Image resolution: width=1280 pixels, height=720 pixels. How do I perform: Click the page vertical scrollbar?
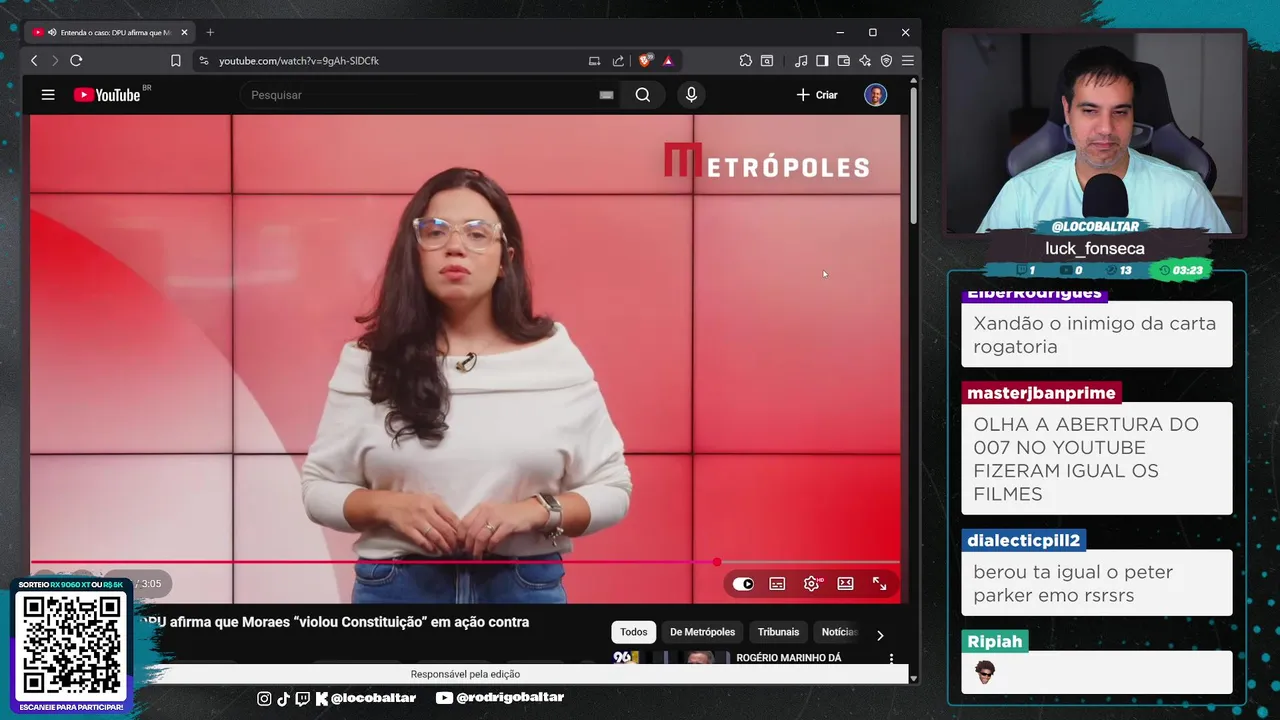pyautogui.click(x=913, y=156)
